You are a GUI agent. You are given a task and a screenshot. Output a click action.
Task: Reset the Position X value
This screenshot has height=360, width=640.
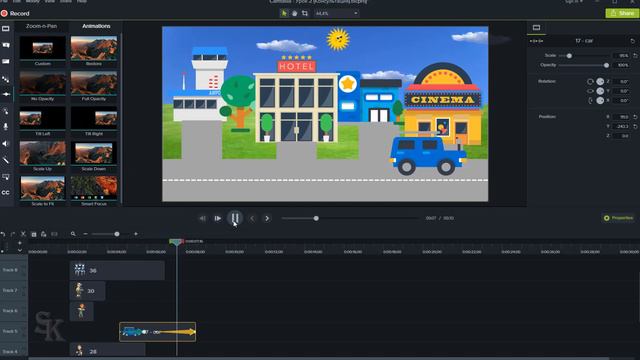pos(636,117)
